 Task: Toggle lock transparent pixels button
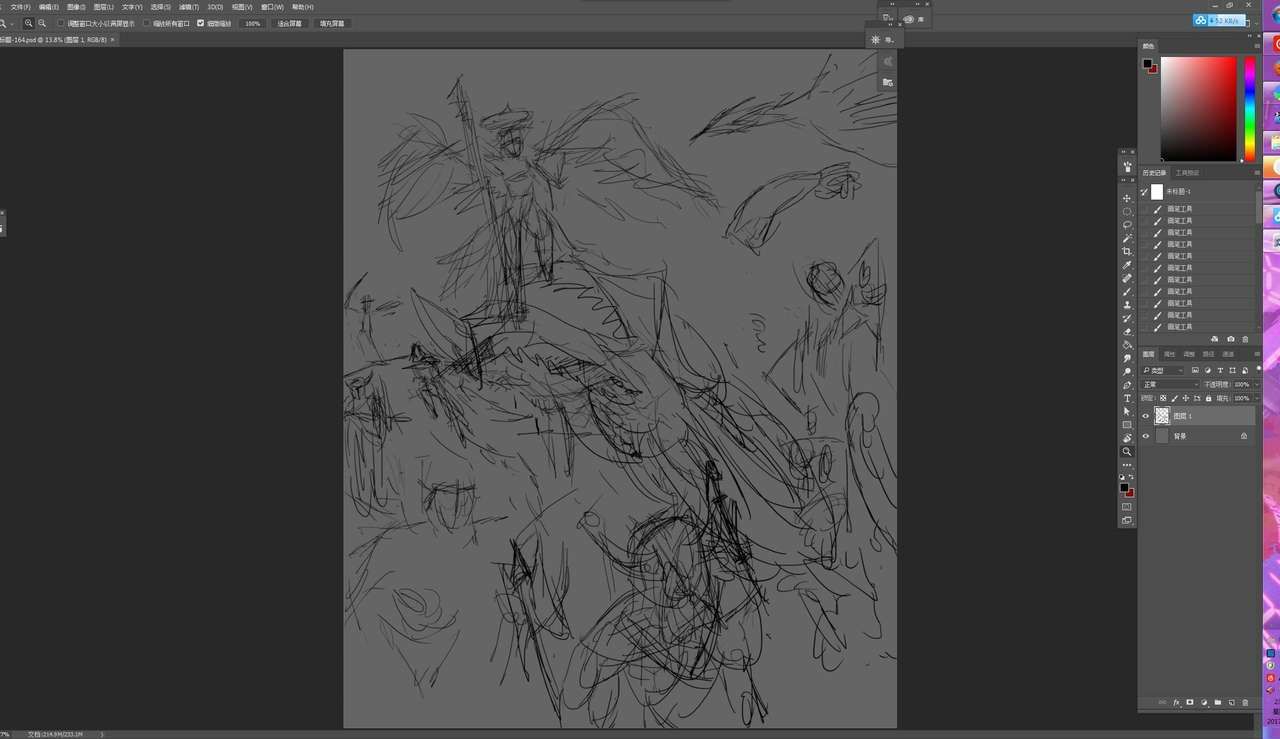(x=1163, y=398)
